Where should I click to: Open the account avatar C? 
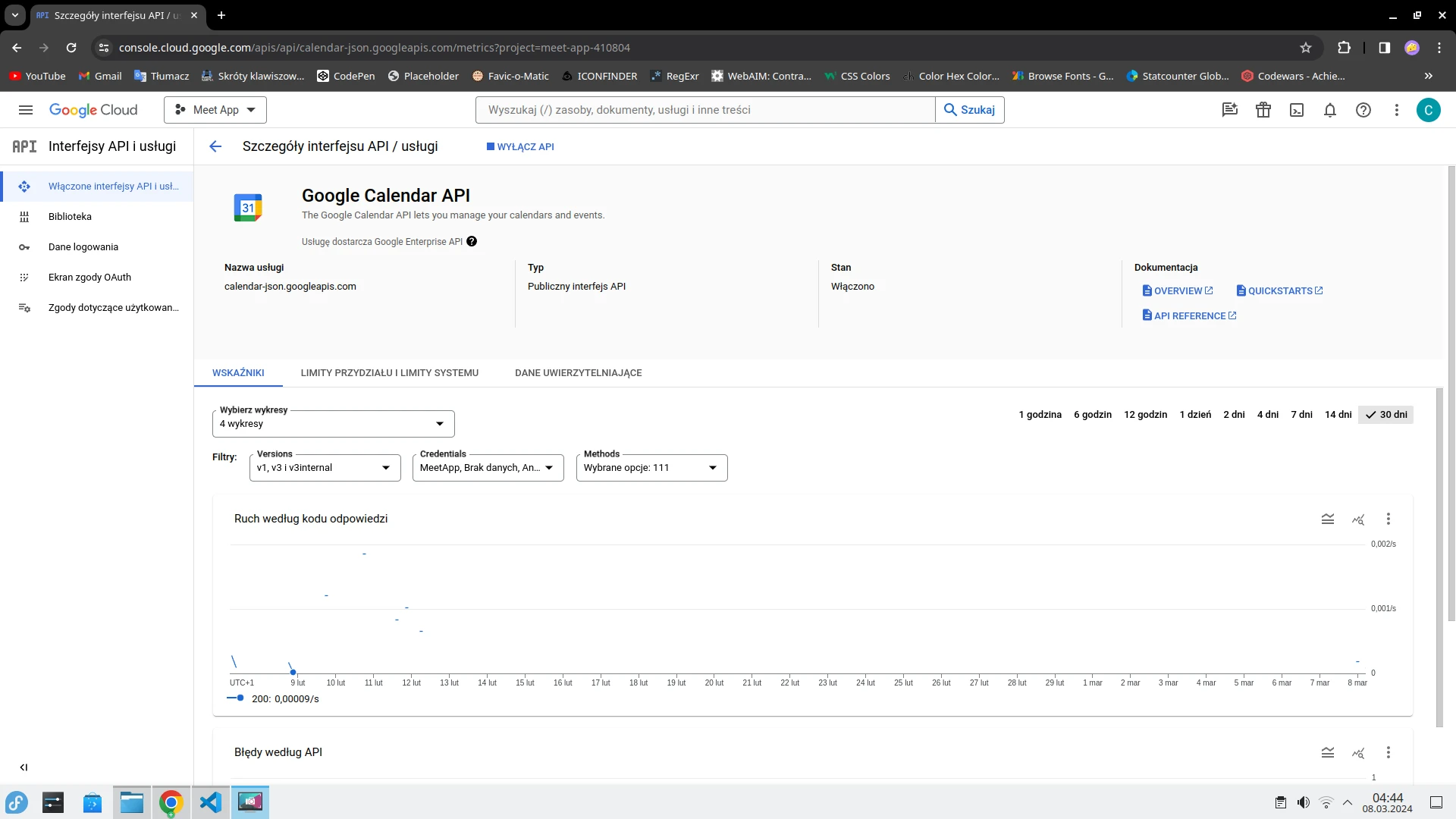(x=1429, y=110)
